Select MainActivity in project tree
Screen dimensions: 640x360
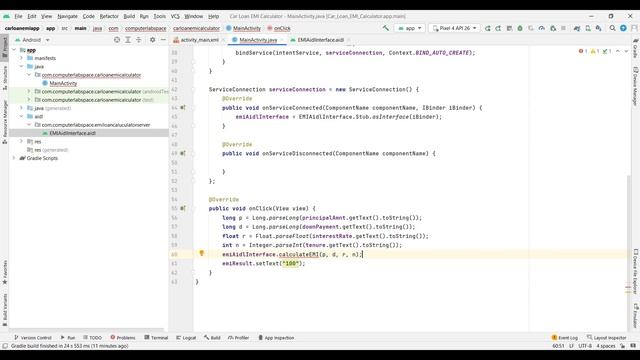pos(63,83)
